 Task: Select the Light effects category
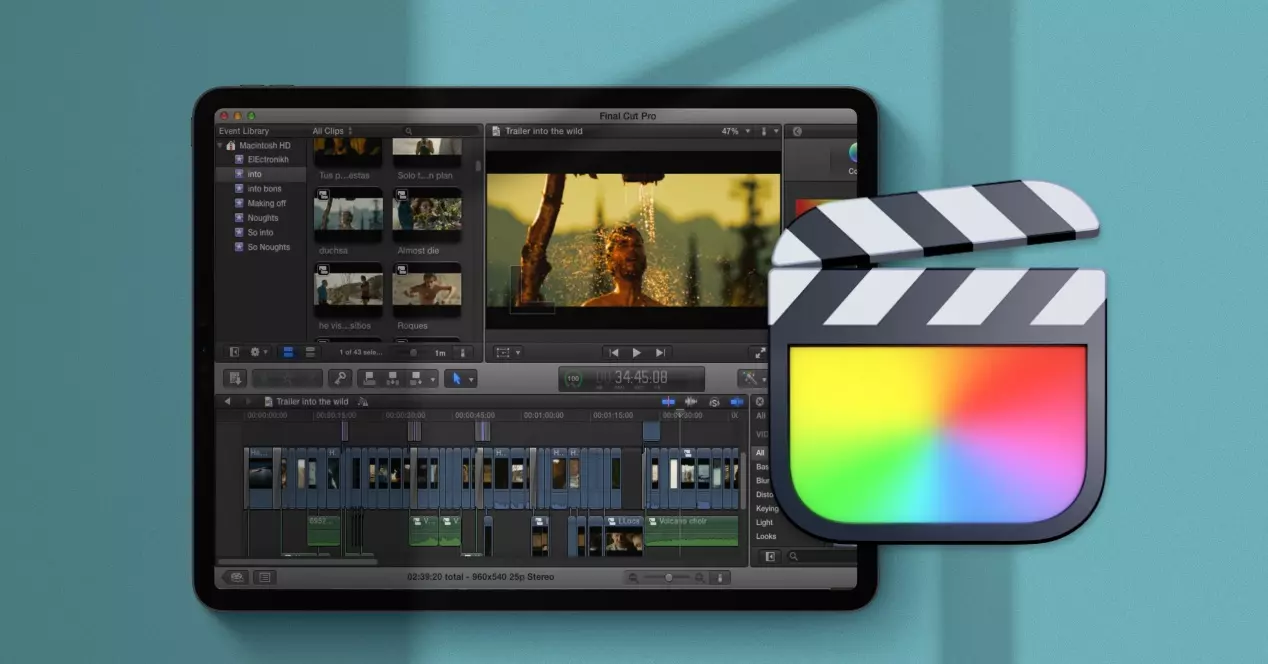(764, 523)
